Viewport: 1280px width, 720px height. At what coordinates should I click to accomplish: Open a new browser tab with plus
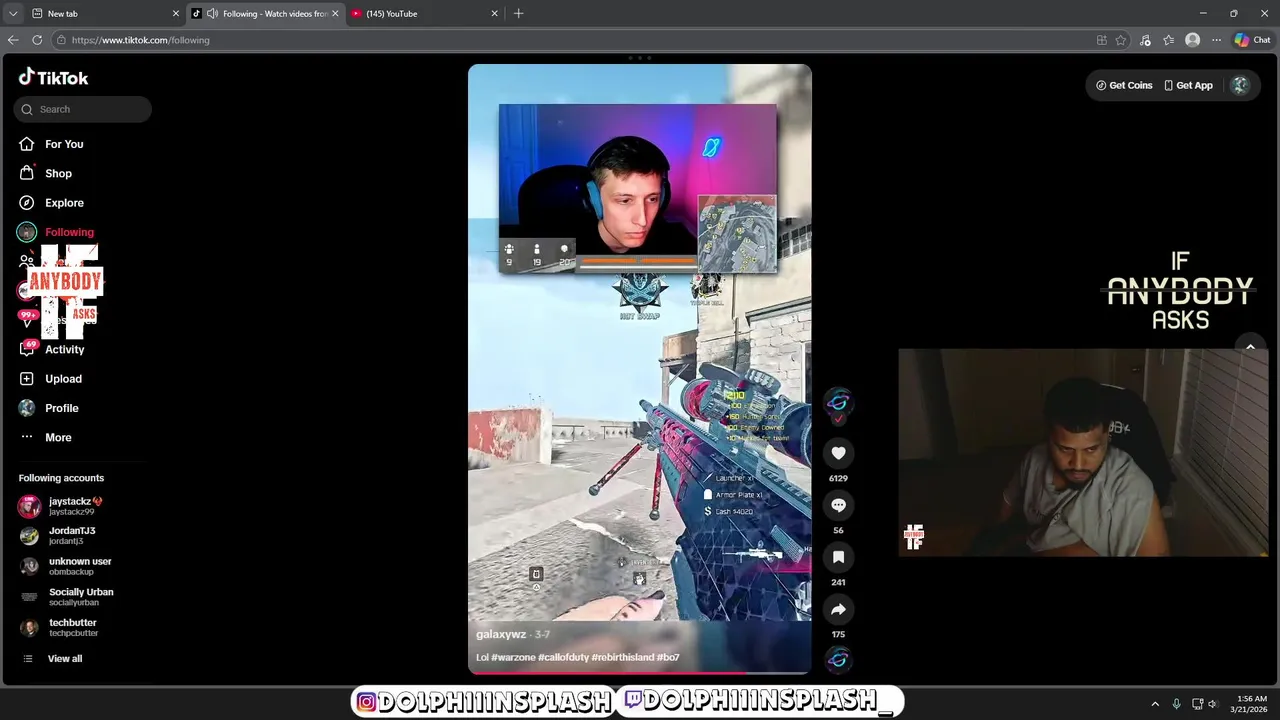[x=518, y=13]
